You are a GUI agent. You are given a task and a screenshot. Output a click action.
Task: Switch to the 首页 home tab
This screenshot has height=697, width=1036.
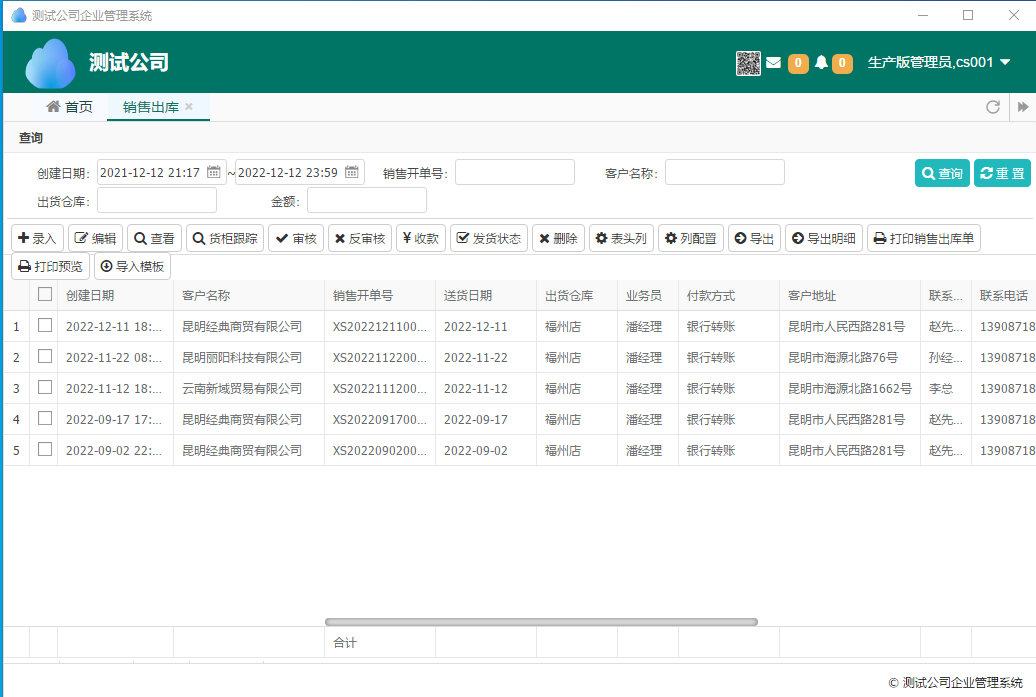tap(69, 107)
